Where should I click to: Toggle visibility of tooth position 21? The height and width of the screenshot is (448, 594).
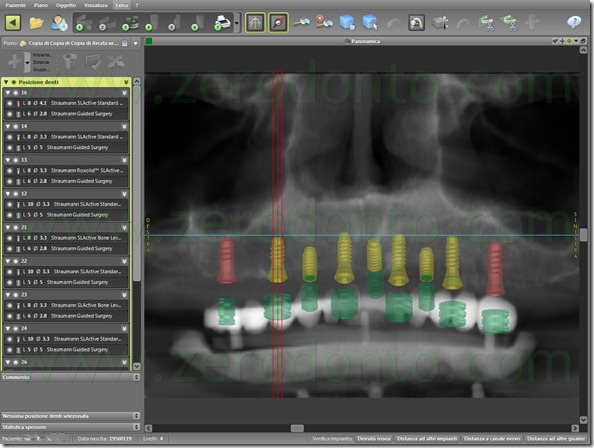point(16,227)
